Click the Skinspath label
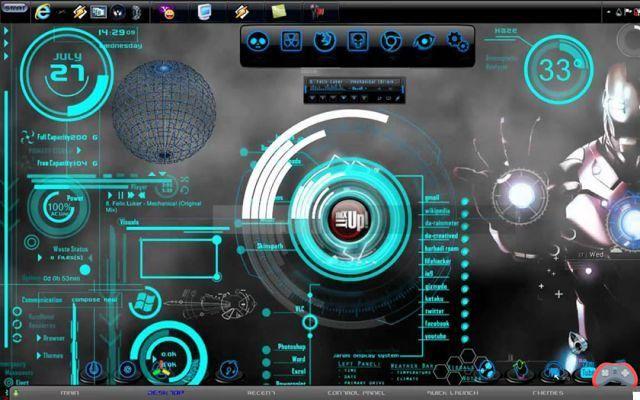 pyautogui.click(x=269, y=246)
